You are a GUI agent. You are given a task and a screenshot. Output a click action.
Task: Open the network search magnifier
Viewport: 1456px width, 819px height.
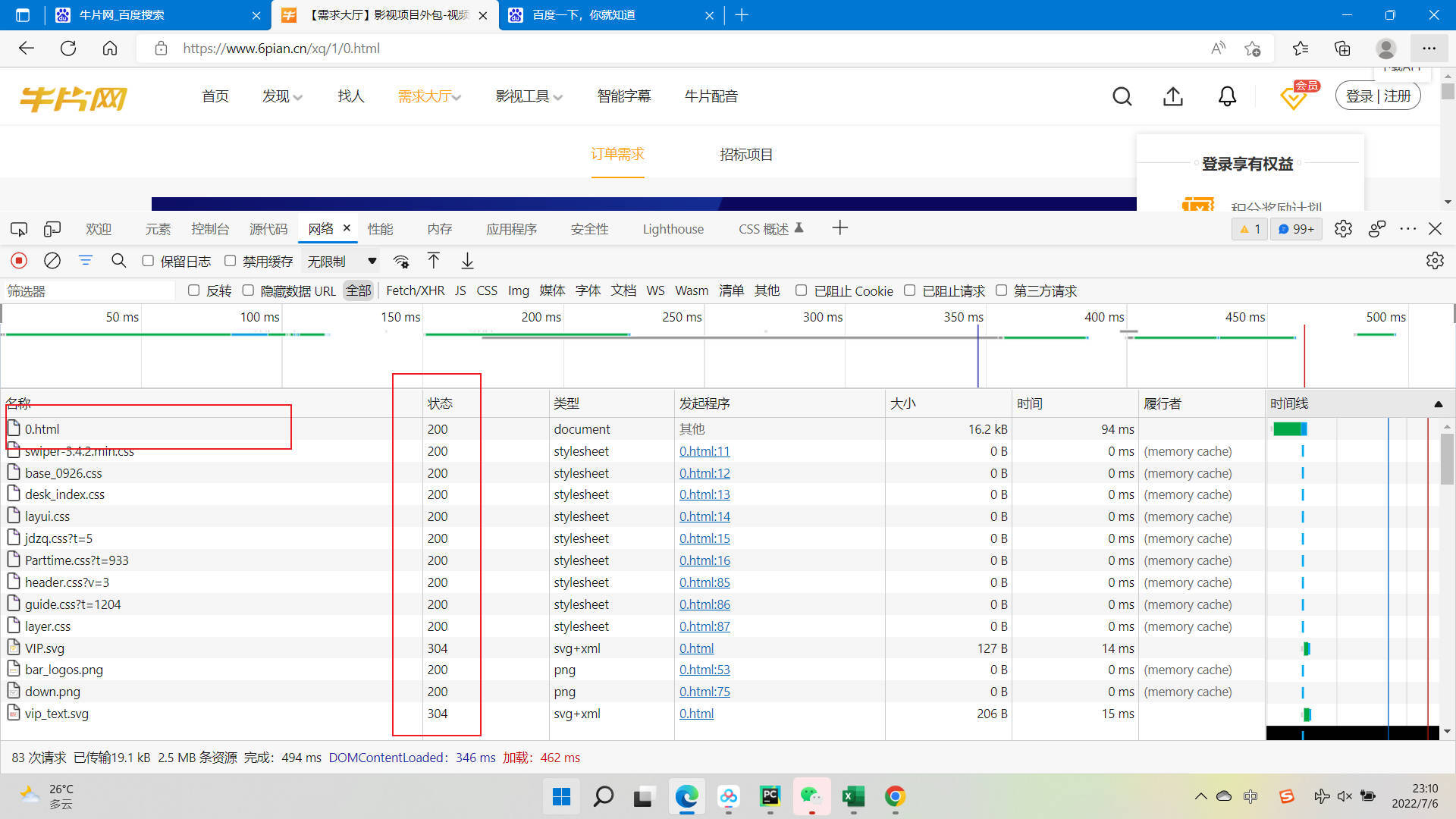[x=119, y=261]
